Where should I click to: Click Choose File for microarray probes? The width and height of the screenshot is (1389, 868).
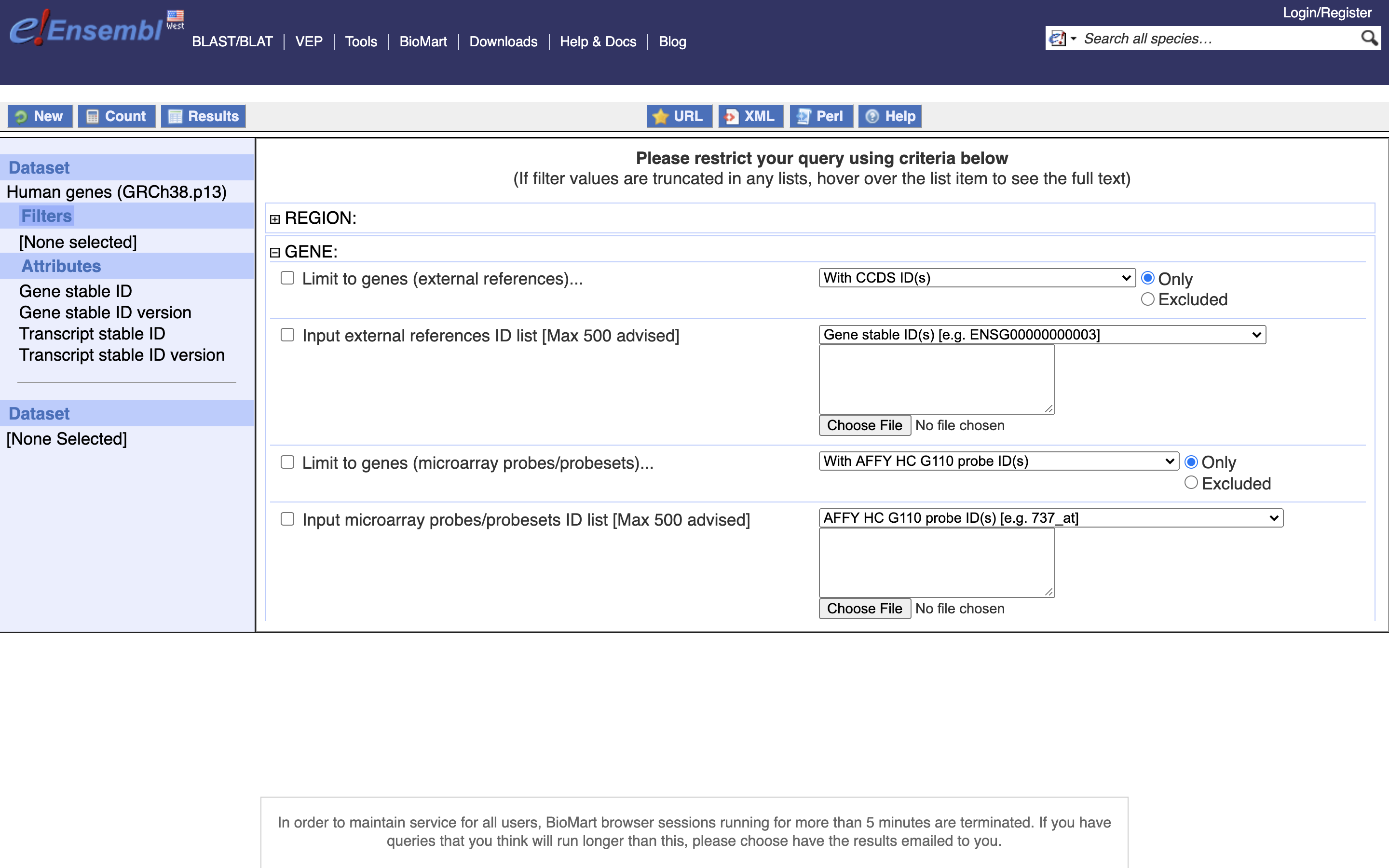click(x=864, y=609)
